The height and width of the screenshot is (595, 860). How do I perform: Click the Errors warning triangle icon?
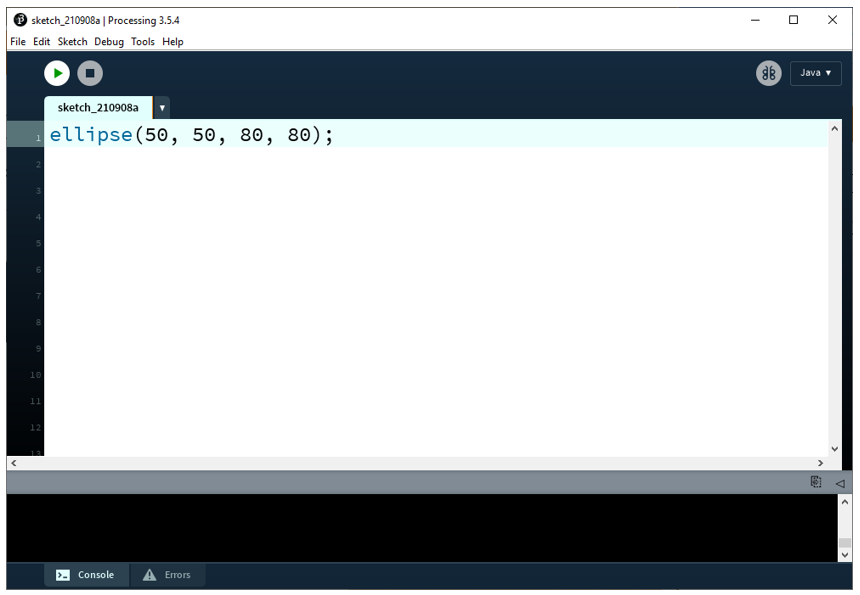(150, 575)
